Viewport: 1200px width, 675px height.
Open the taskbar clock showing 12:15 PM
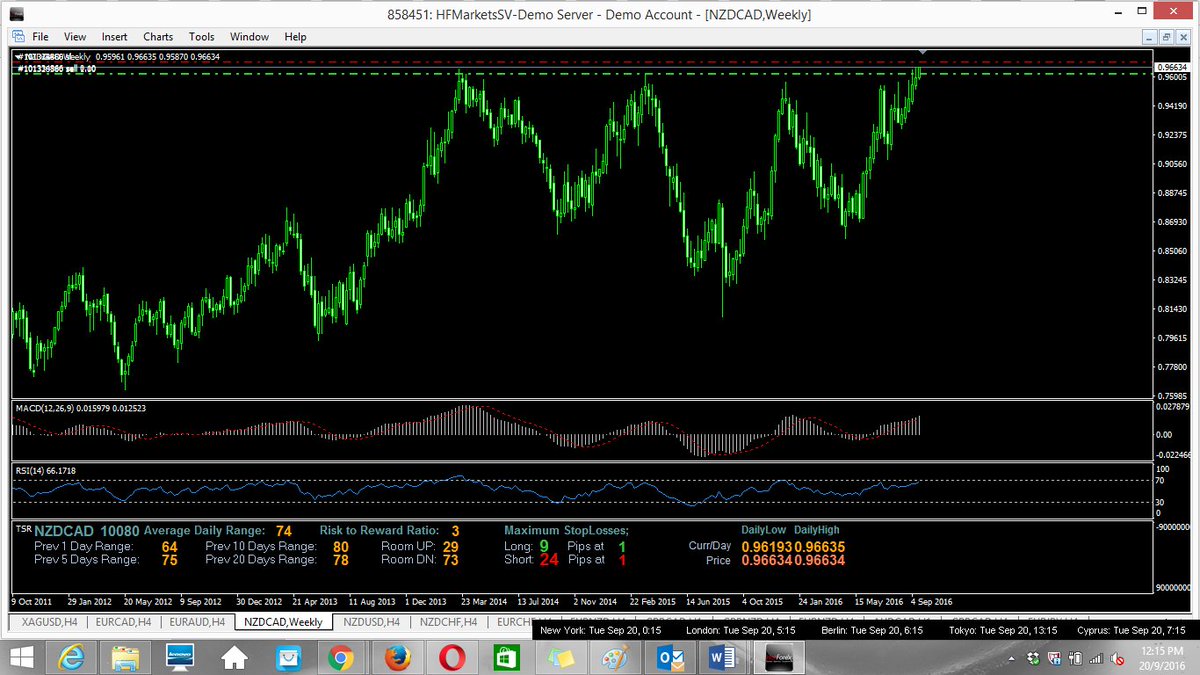pos(1160,658)
